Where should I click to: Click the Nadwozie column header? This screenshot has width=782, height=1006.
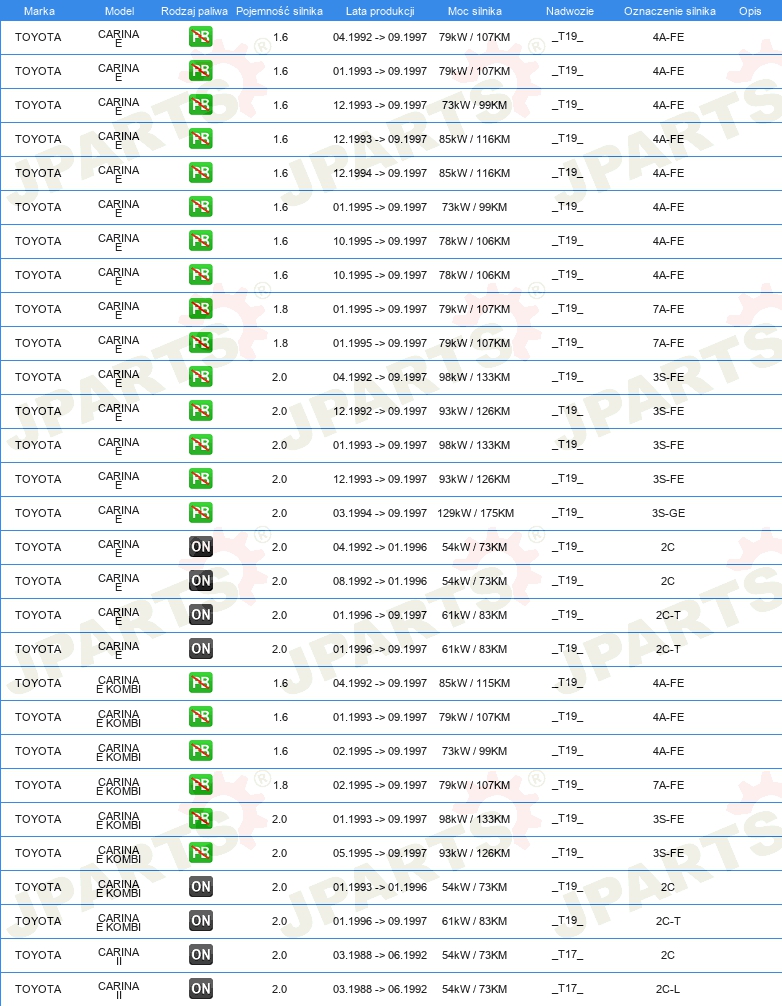570,11
